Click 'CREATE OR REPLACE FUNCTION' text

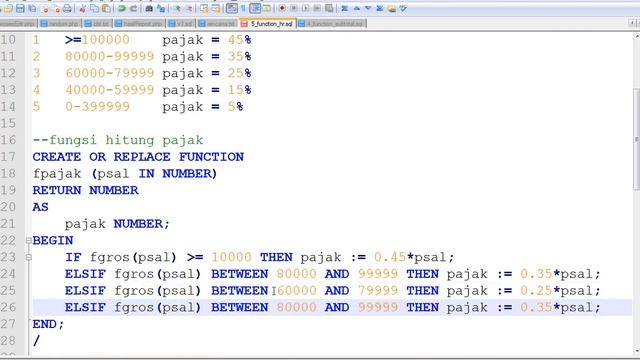[x=138, y=157]
